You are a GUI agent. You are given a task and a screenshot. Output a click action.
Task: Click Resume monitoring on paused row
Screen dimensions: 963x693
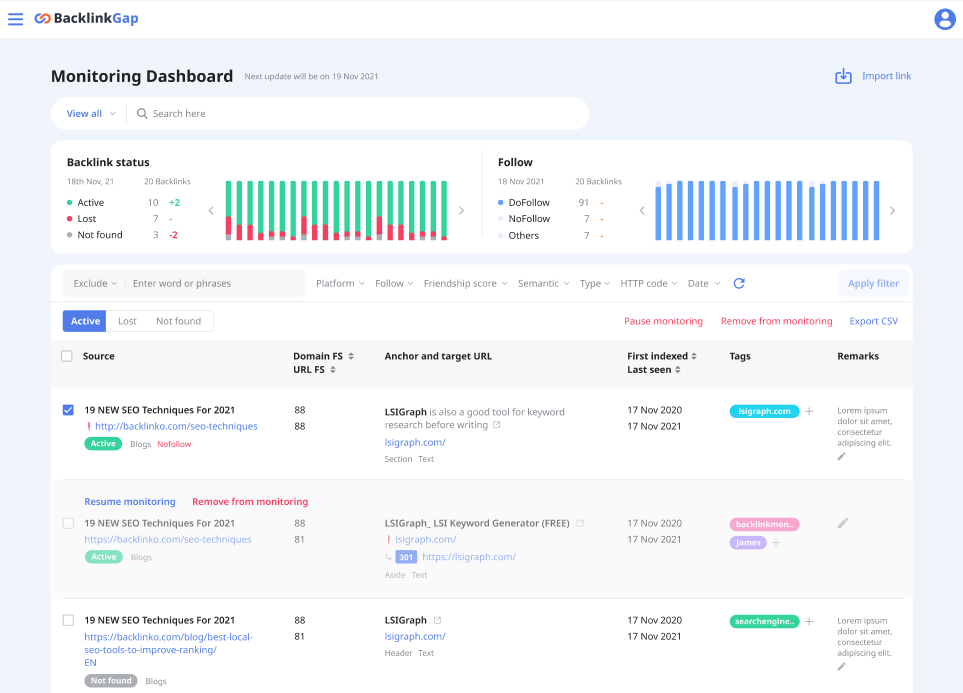coord(130,502)
